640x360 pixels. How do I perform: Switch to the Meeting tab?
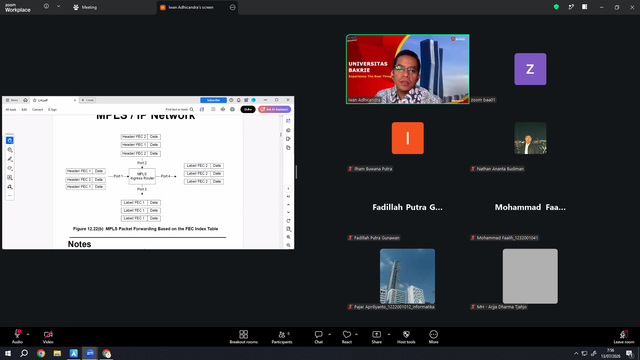85,7
